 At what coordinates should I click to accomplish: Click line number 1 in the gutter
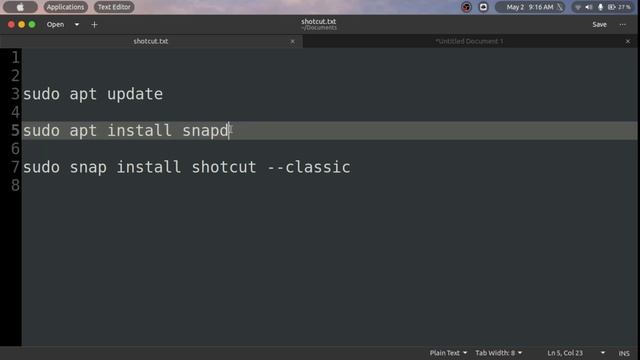[15, 58]
